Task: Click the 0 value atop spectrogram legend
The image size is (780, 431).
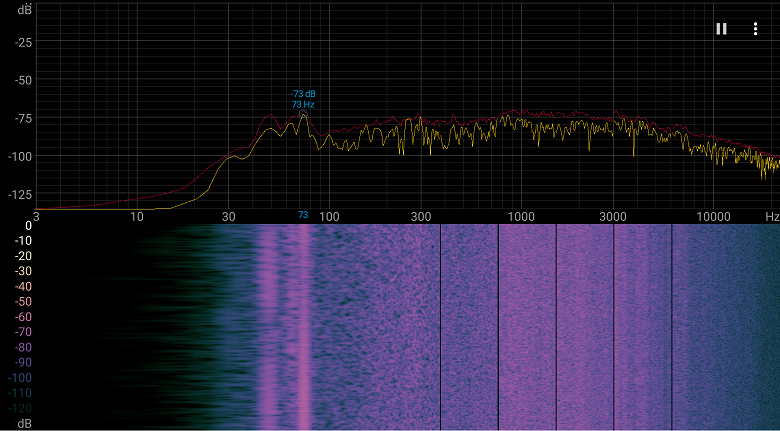Action: 29,226
